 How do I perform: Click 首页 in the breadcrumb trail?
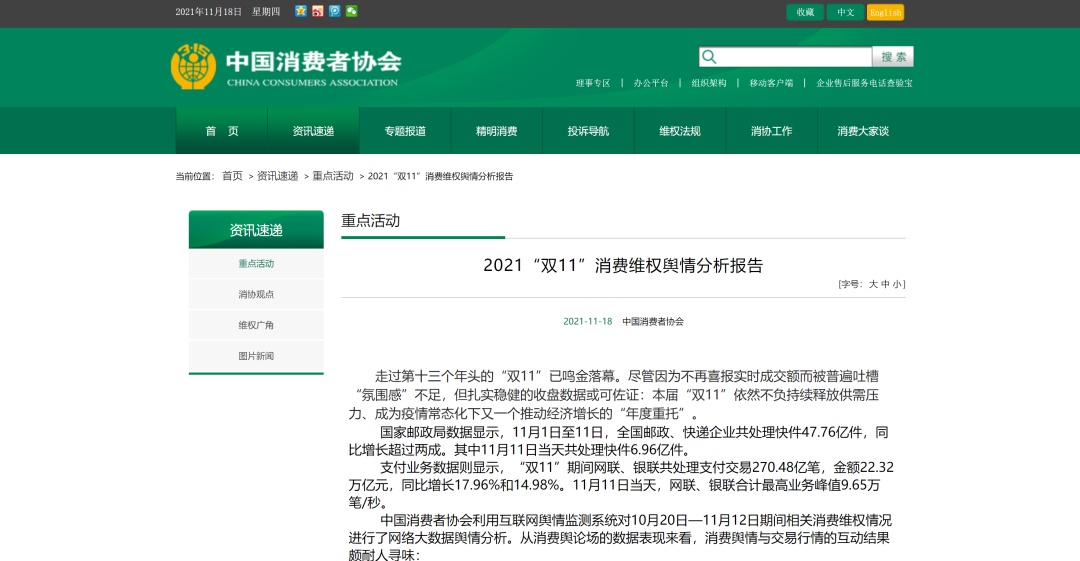pyautogui.click(x=232, y=176)
